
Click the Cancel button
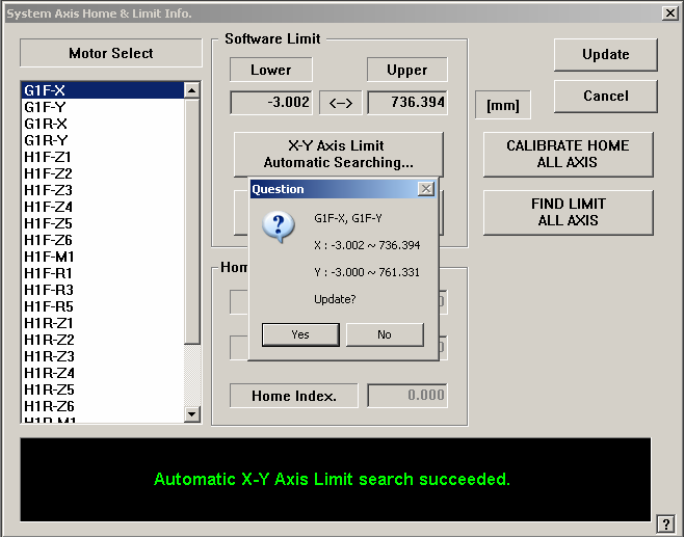[605, 96]
